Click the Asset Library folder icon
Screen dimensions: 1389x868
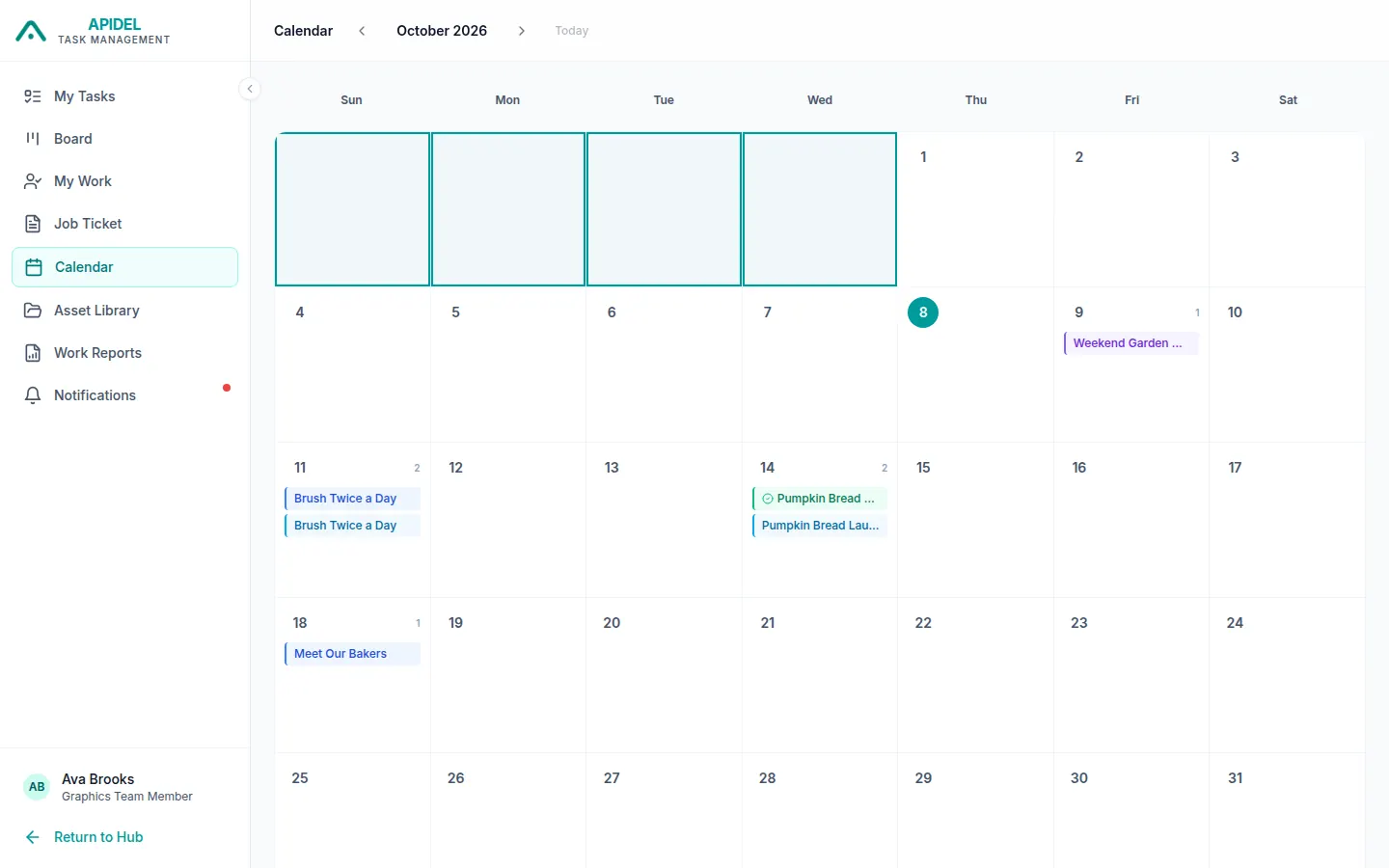pos(33,311)
